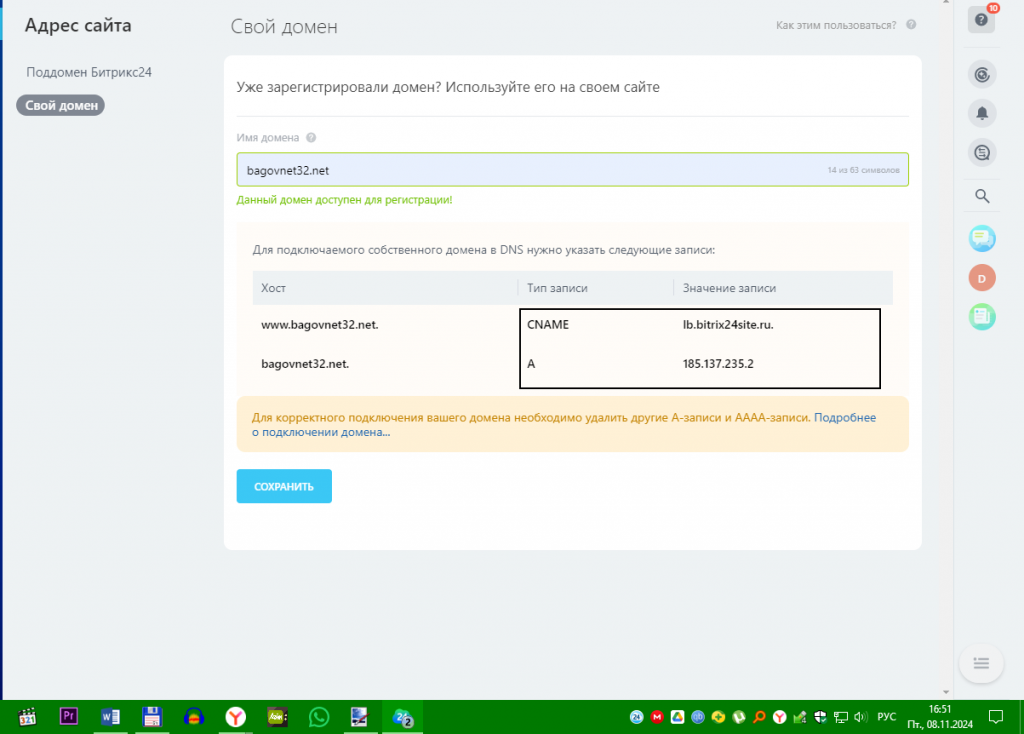Click the search magnifier in right sidebar

(x=982, y=196)
